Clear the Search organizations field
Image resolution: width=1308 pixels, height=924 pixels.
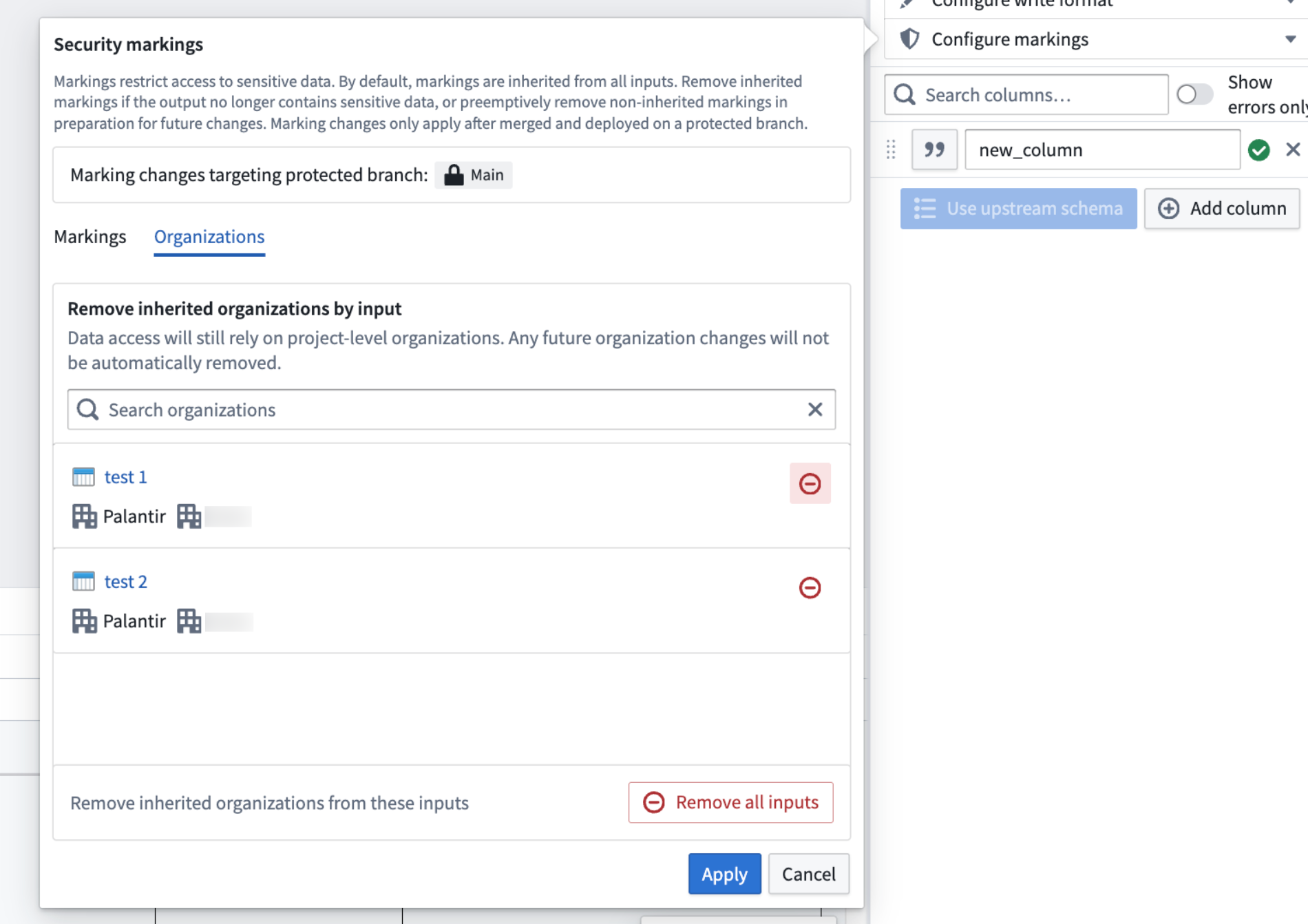coord(815,410)
